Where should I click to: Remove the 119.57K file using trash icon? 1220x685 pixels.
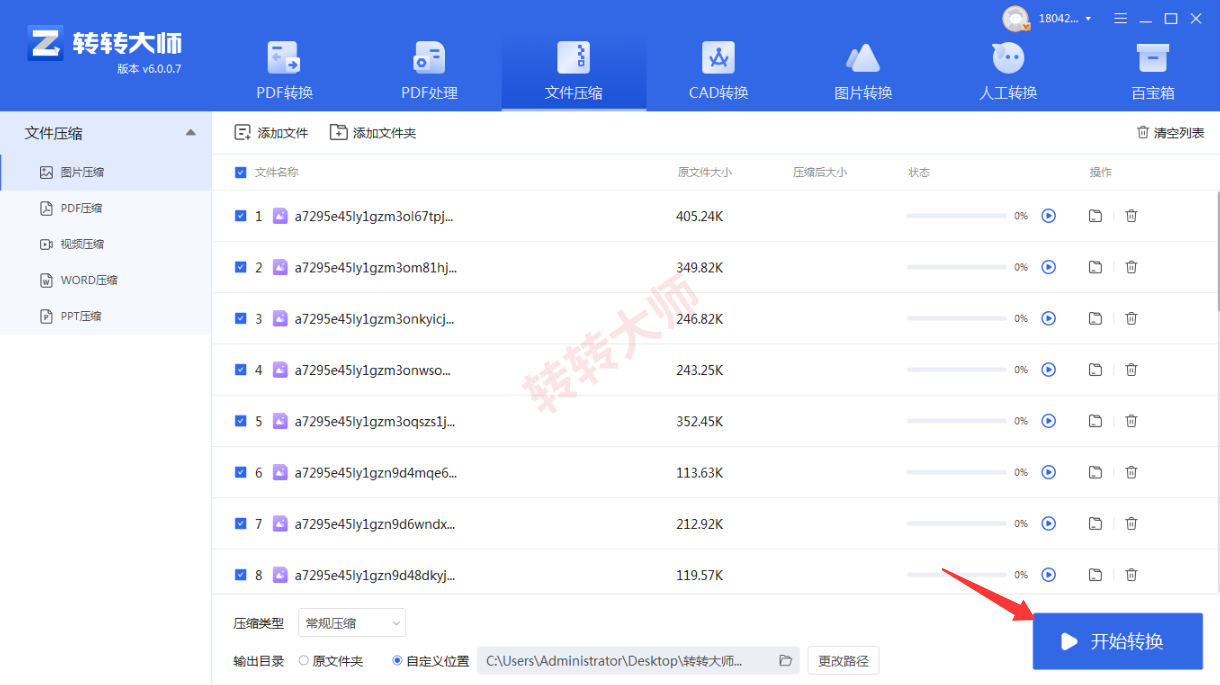[x=1131, y=575]
